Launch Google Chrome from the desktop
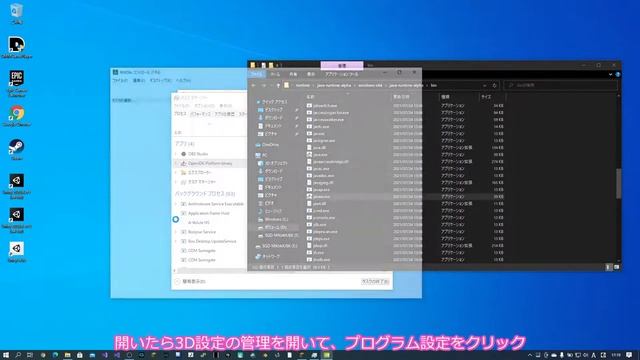 coord(16,116)
